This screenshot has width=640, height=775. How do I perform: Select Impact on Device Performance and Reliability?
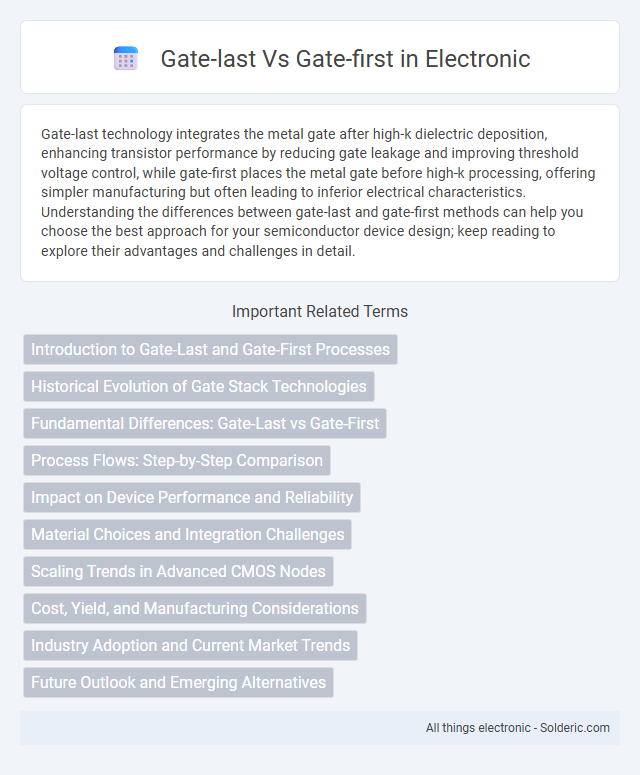[x=192, y=497]
